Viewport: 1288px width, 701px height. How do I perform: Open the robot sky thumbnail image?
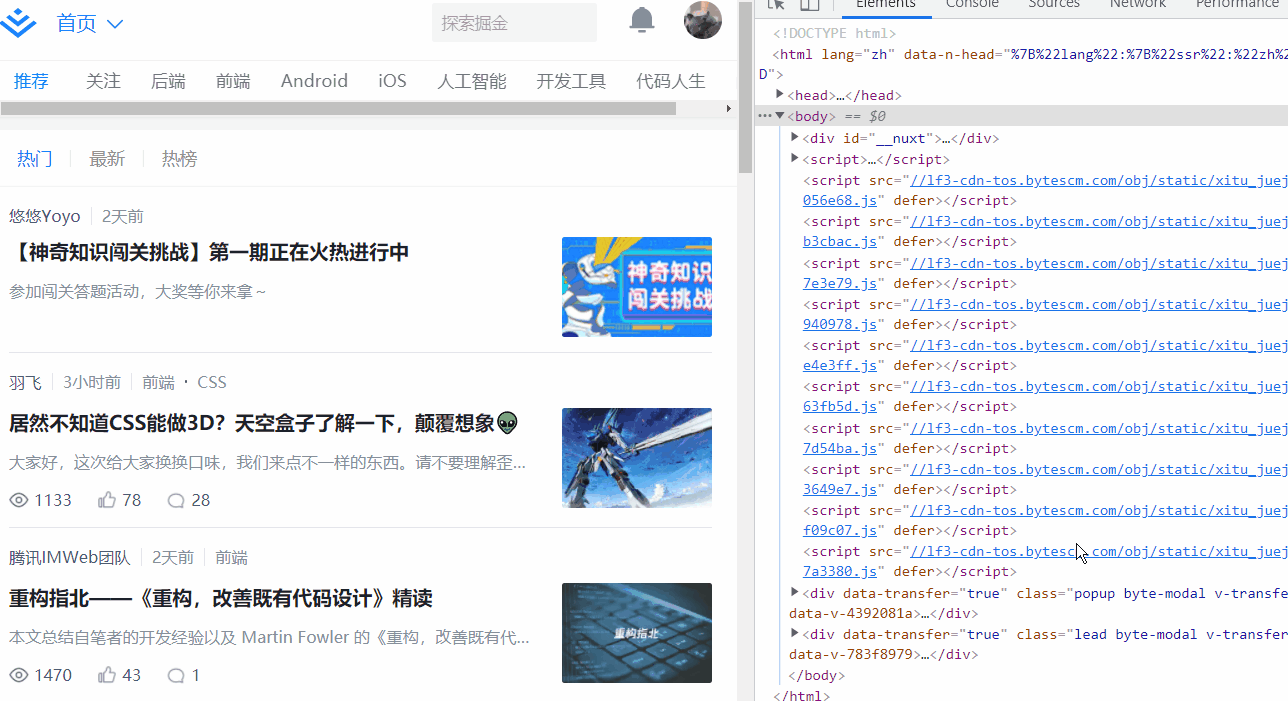click(637, 458)
